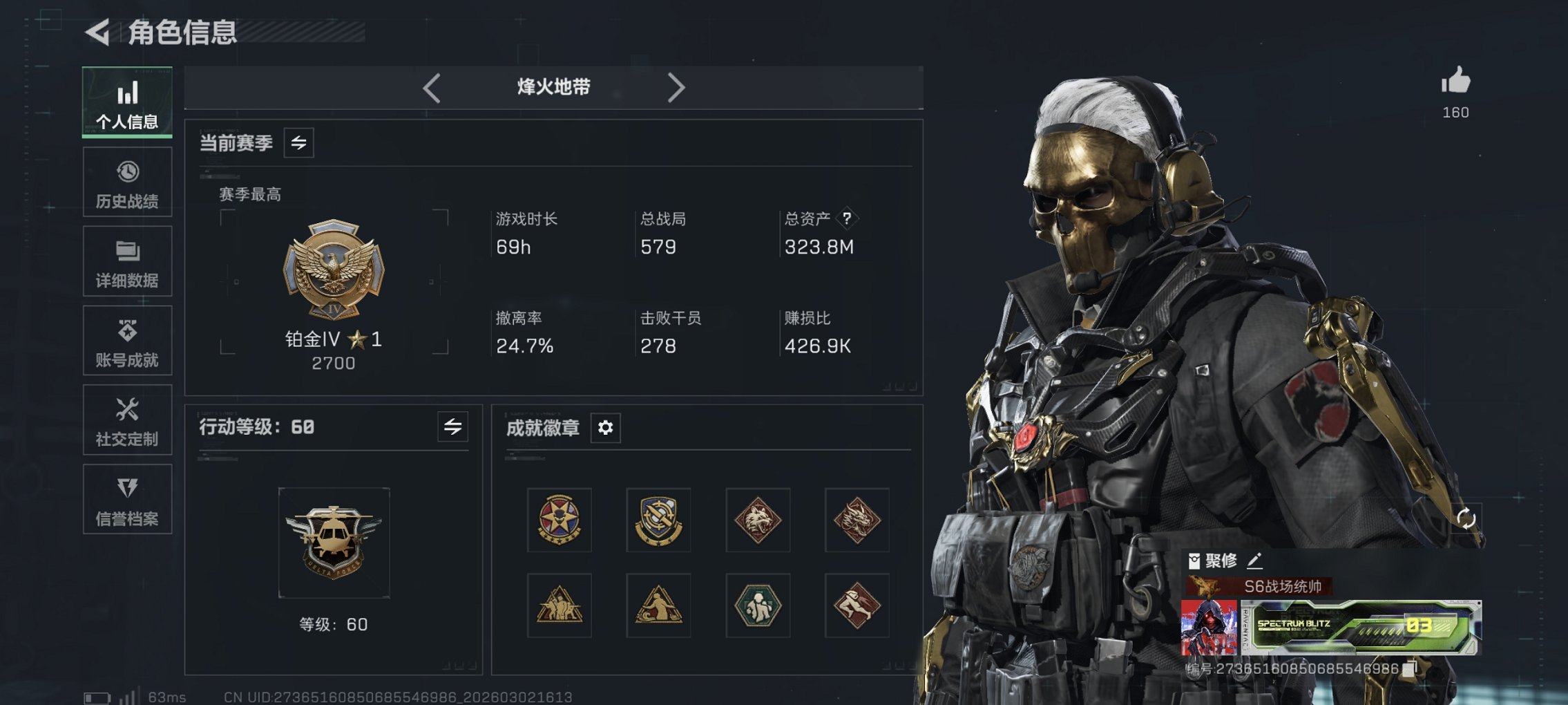The image size is (1568, 705).
Task: Rotate character model with refresh icon
Action: coord(1466,518)
